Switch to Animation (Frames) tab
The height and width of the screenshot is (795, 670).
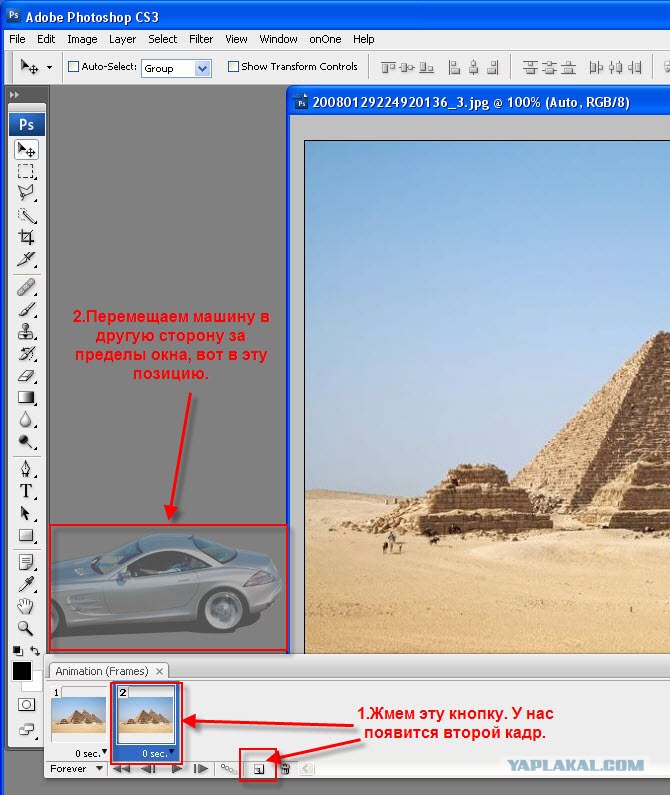coord(102,671)
